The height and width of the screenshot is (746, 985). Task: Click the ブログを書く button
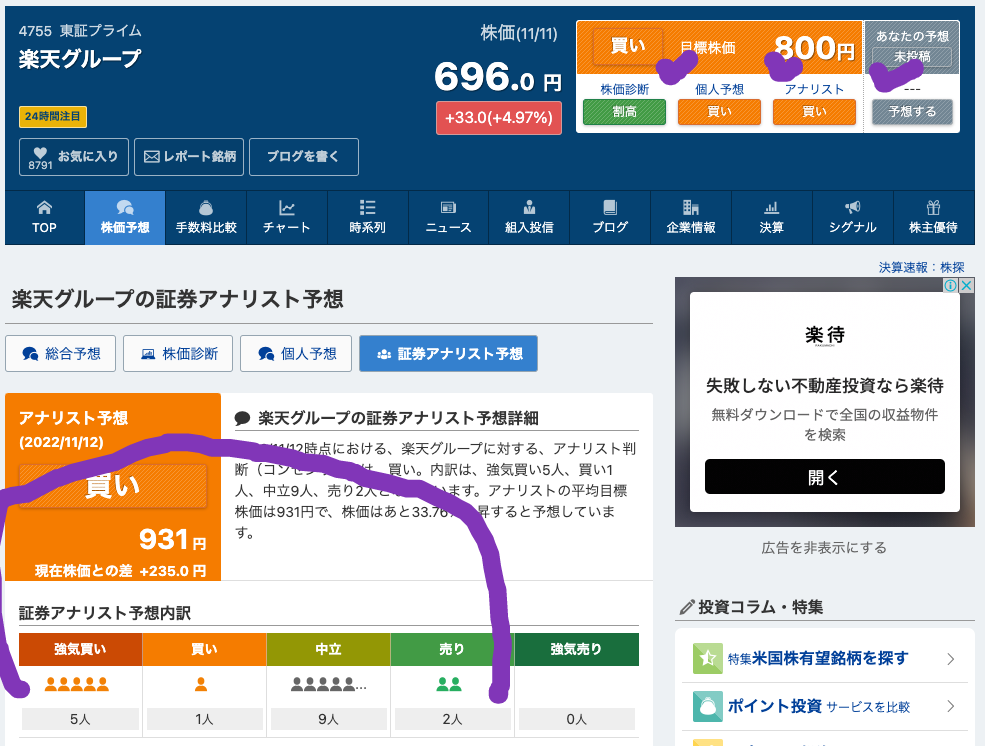point(304,157)
